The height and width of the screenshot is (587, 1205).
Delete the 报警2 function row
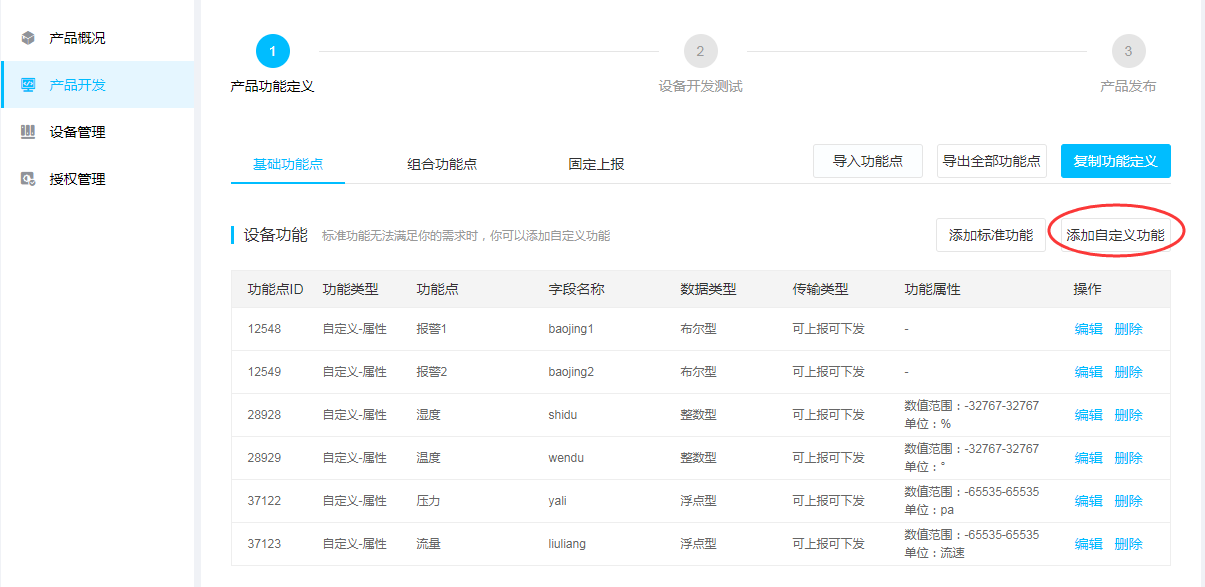pos(1128,372)
